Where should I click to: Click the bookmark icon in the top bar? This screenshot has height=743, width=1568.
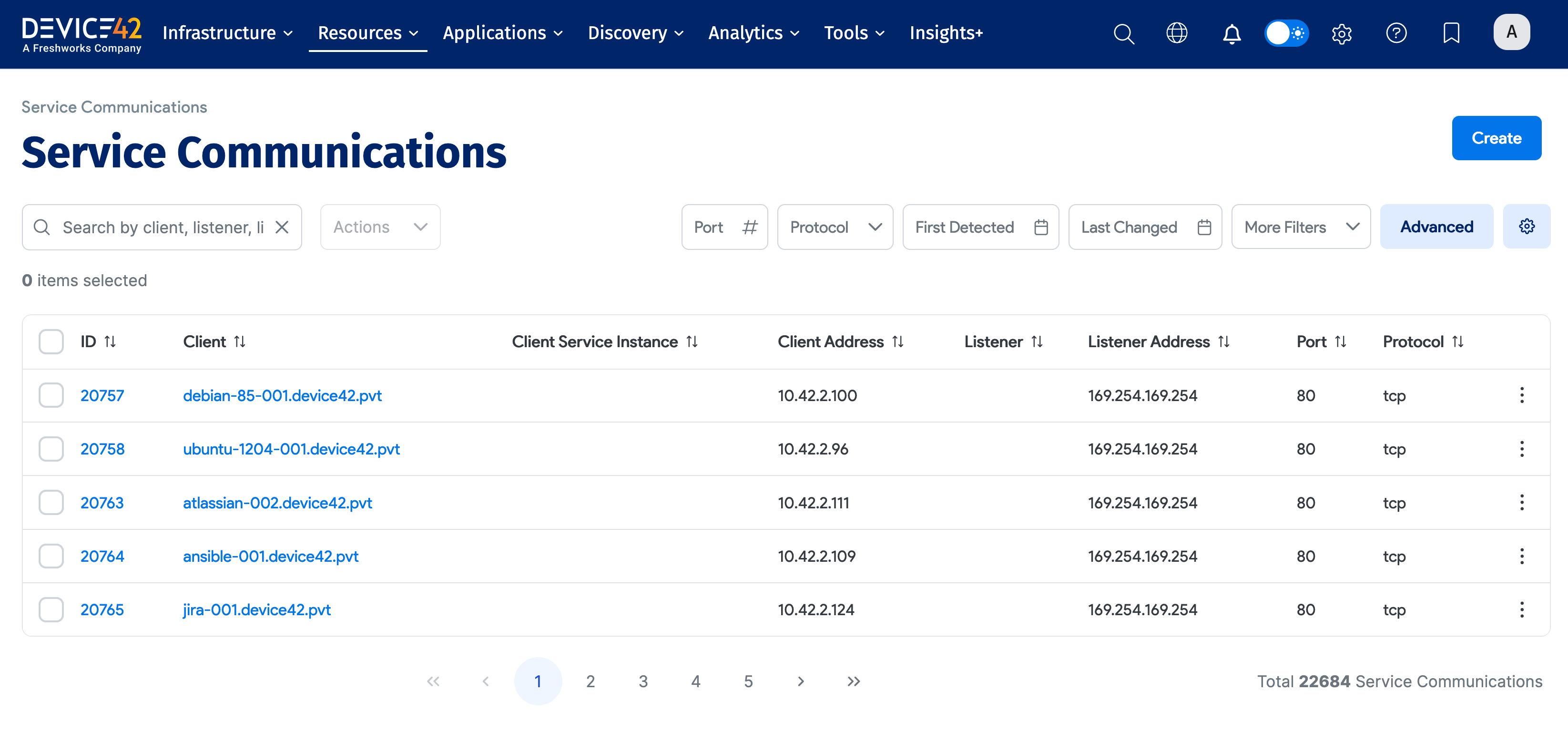pyautogui.click(x=1451, y=33)
